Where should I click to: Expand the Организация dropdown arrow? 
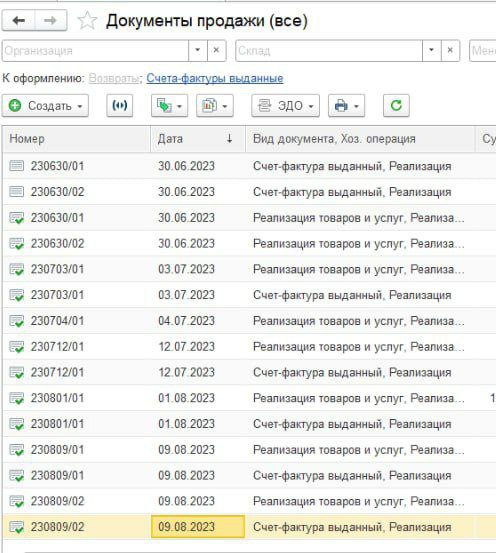[x=198, y=51]
